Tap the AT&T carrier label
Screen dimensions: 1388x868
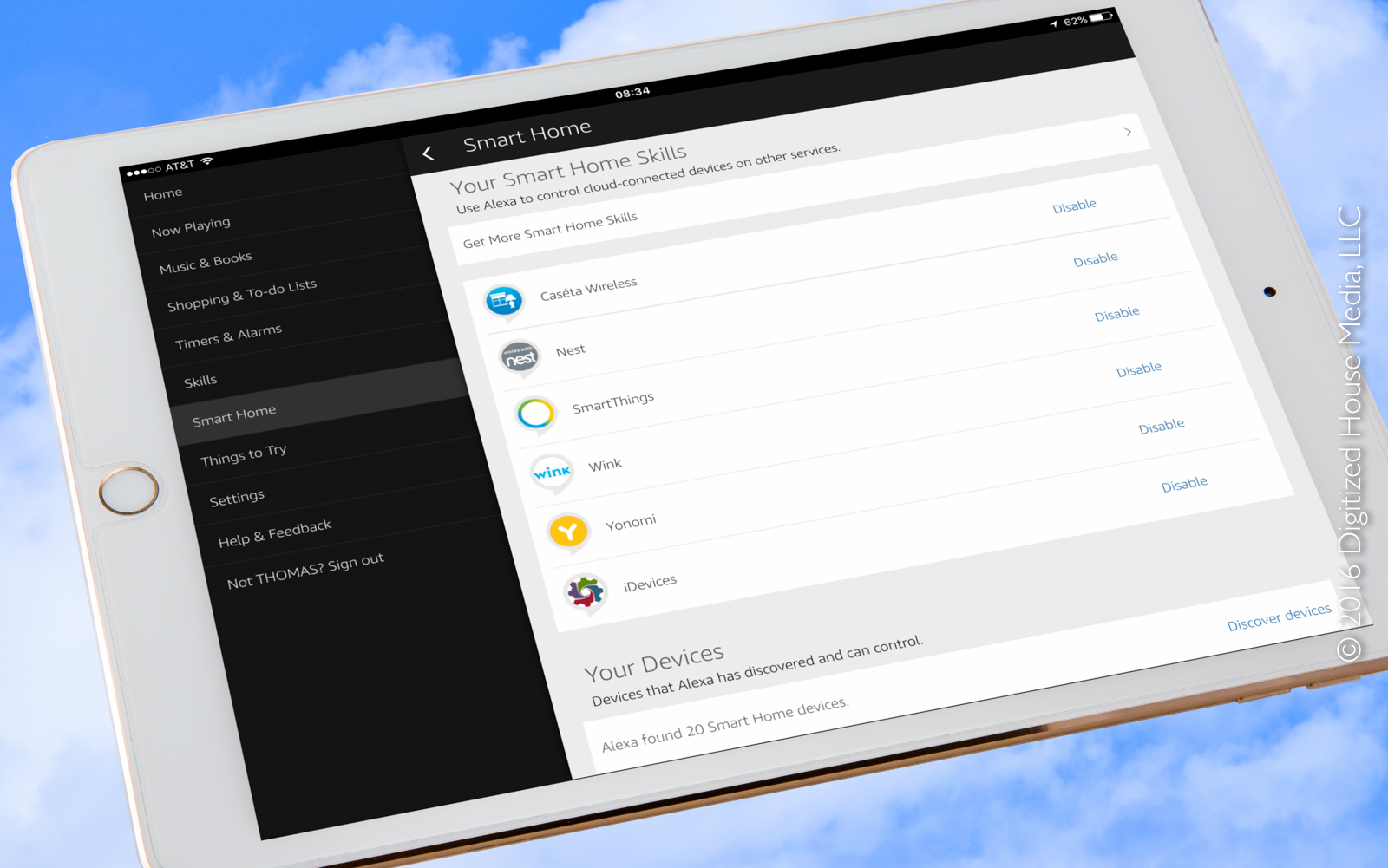click(x=180, y=166)
